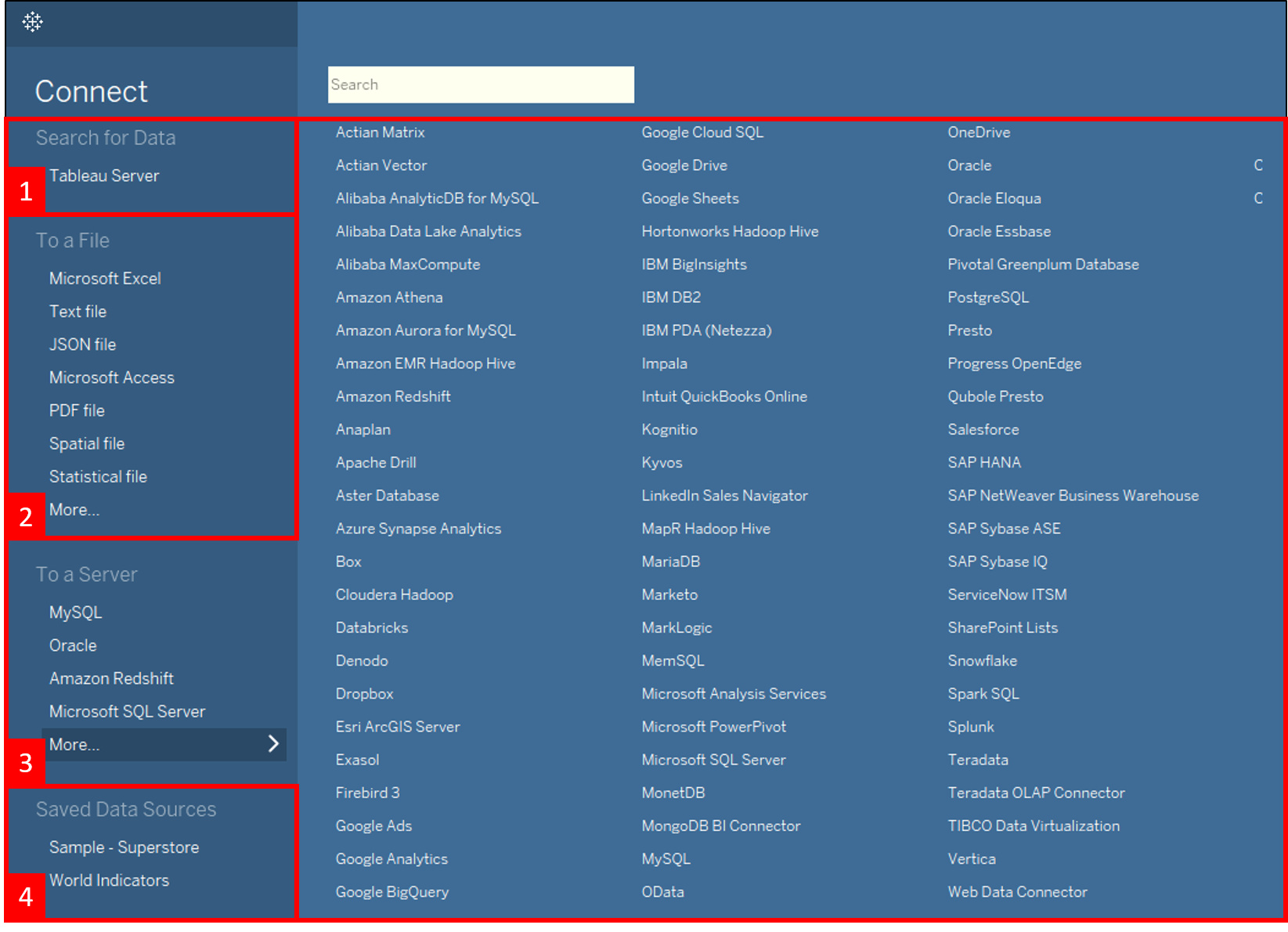This screenshot has height=932, width=1288.
Task: Open Sample - Superstore saved data source
Action: pos(124,847)
